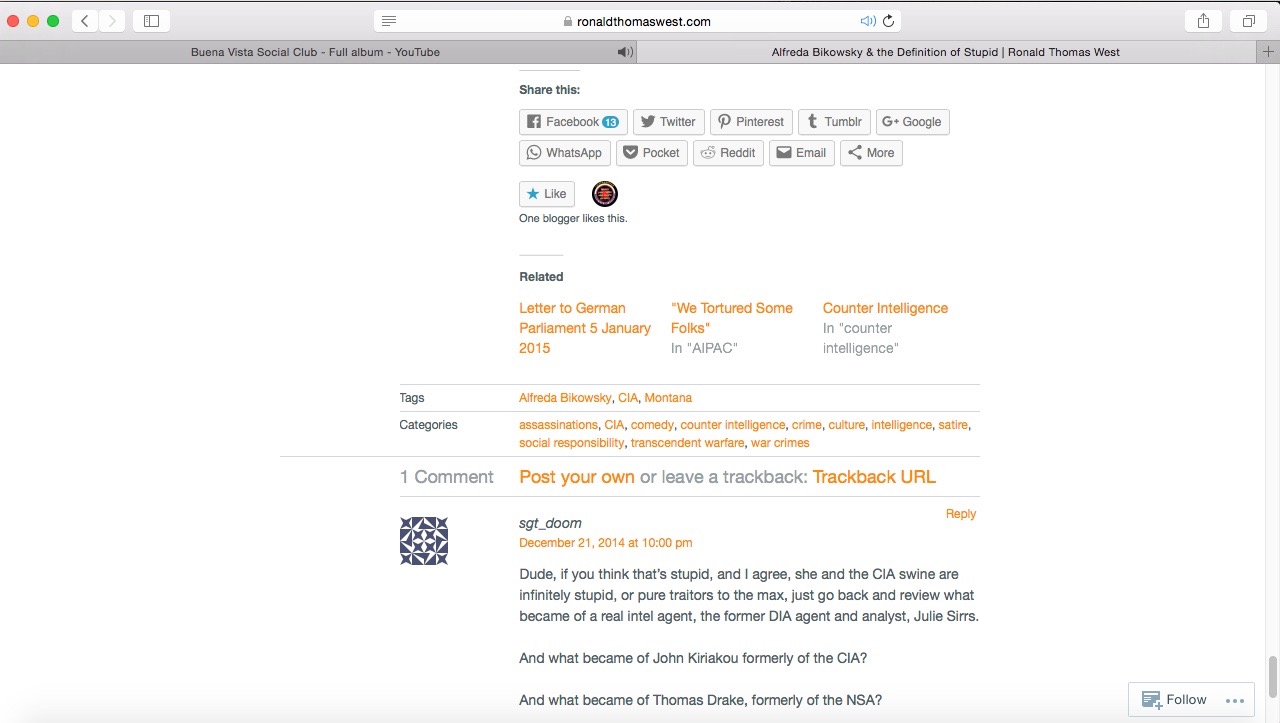Click the Safari back navigation arrow
This screenshot has height=723, width=1280.
pyautogui.click(x=85, y=21)
